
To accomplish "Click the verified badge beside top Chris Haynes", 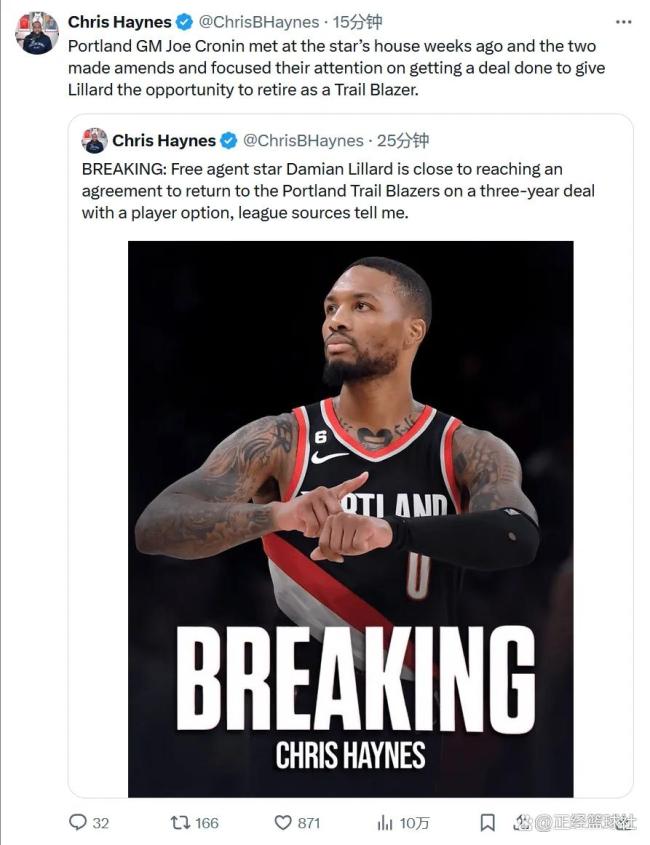I will click(185, 23).
